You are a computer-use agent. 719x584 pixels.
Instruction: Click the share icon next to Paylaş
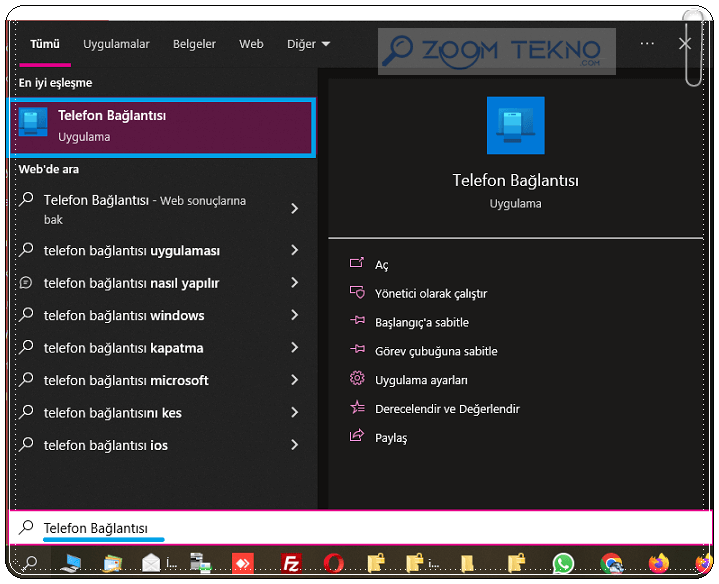(357, 435)
